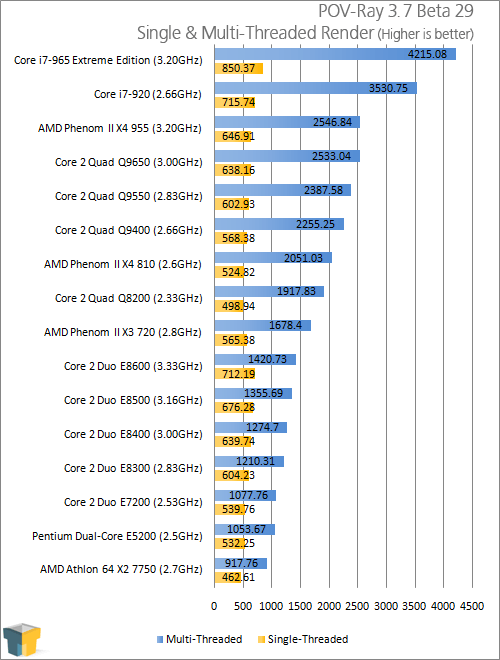Select the Single-Threaded legend label
This screenshot has height=660, width=500.
[308, 639]
